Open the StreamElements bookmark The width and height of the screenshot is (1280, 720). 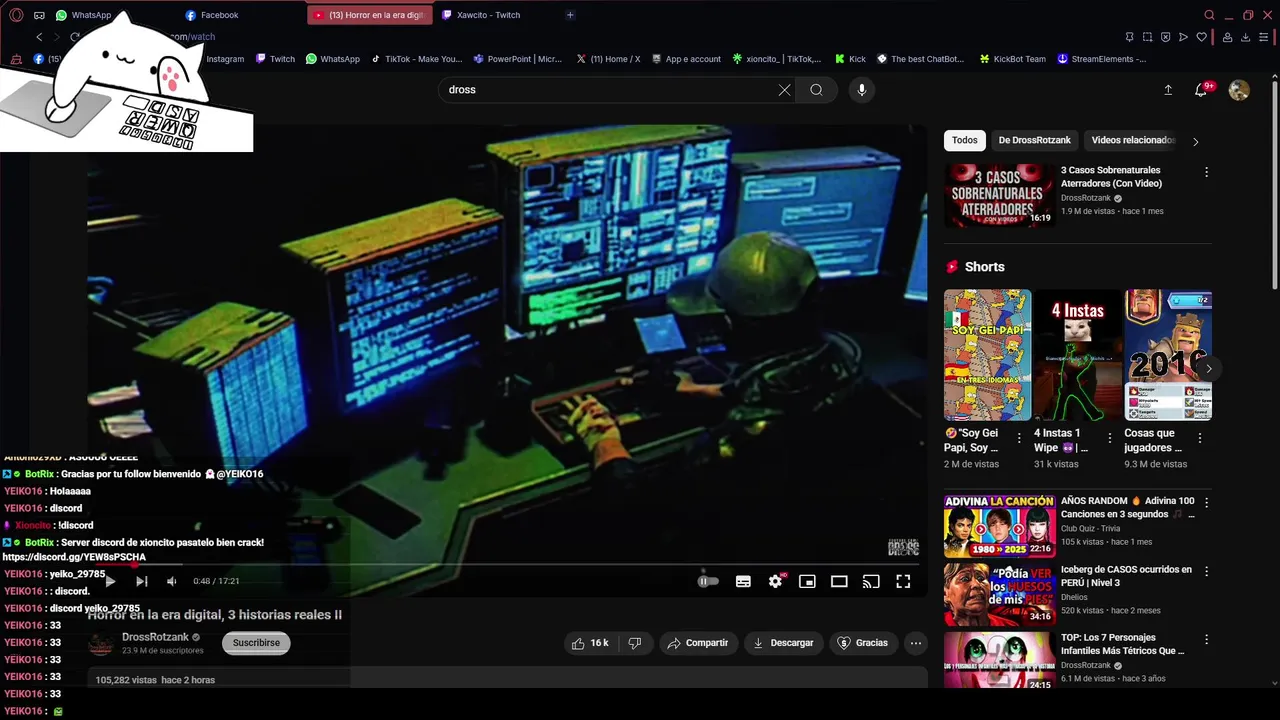point(1101,59)
